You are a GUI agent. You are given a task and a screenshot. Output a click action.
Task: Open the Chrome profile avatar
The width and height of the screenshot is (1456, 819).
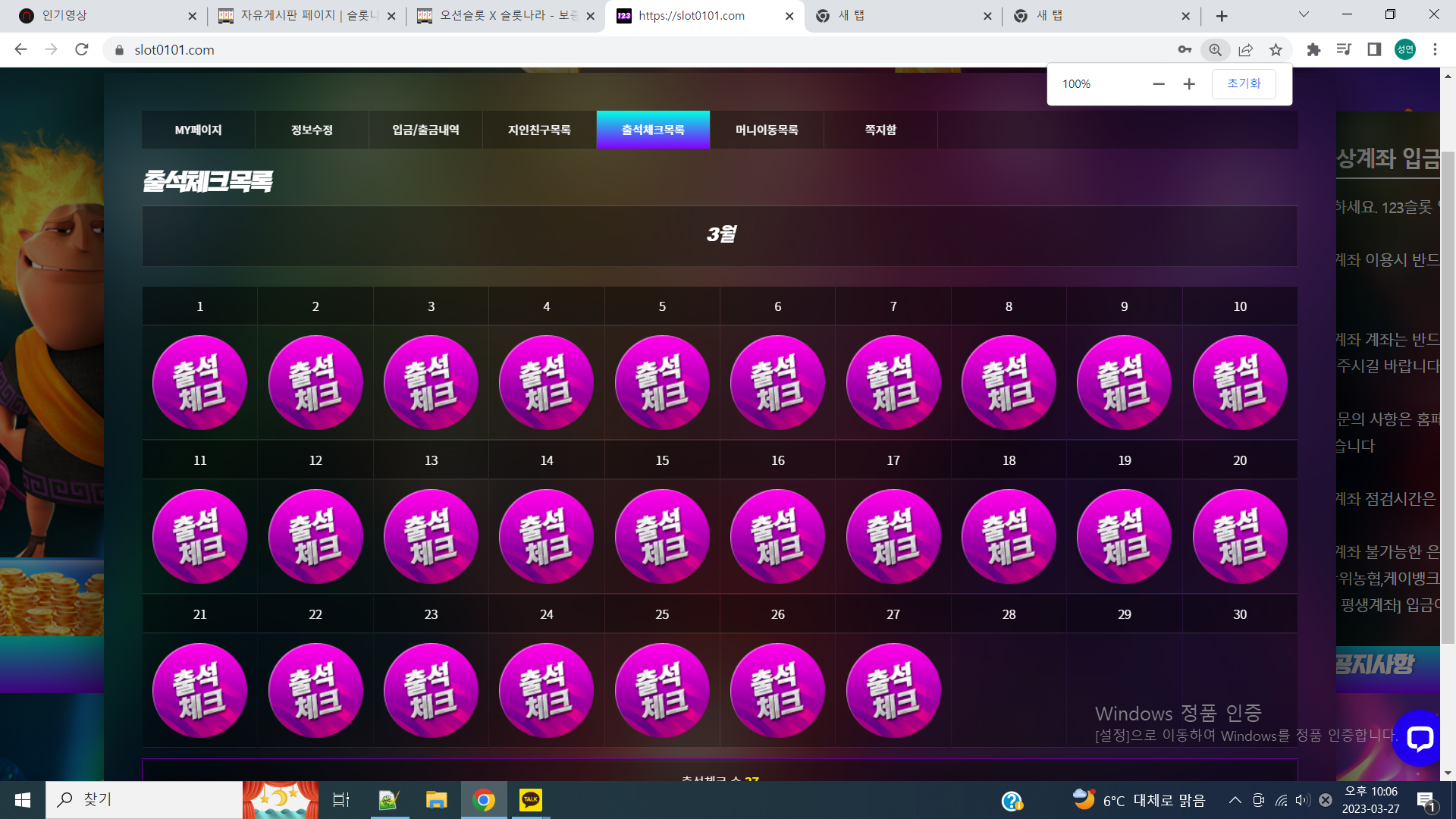pos(1405,50)
